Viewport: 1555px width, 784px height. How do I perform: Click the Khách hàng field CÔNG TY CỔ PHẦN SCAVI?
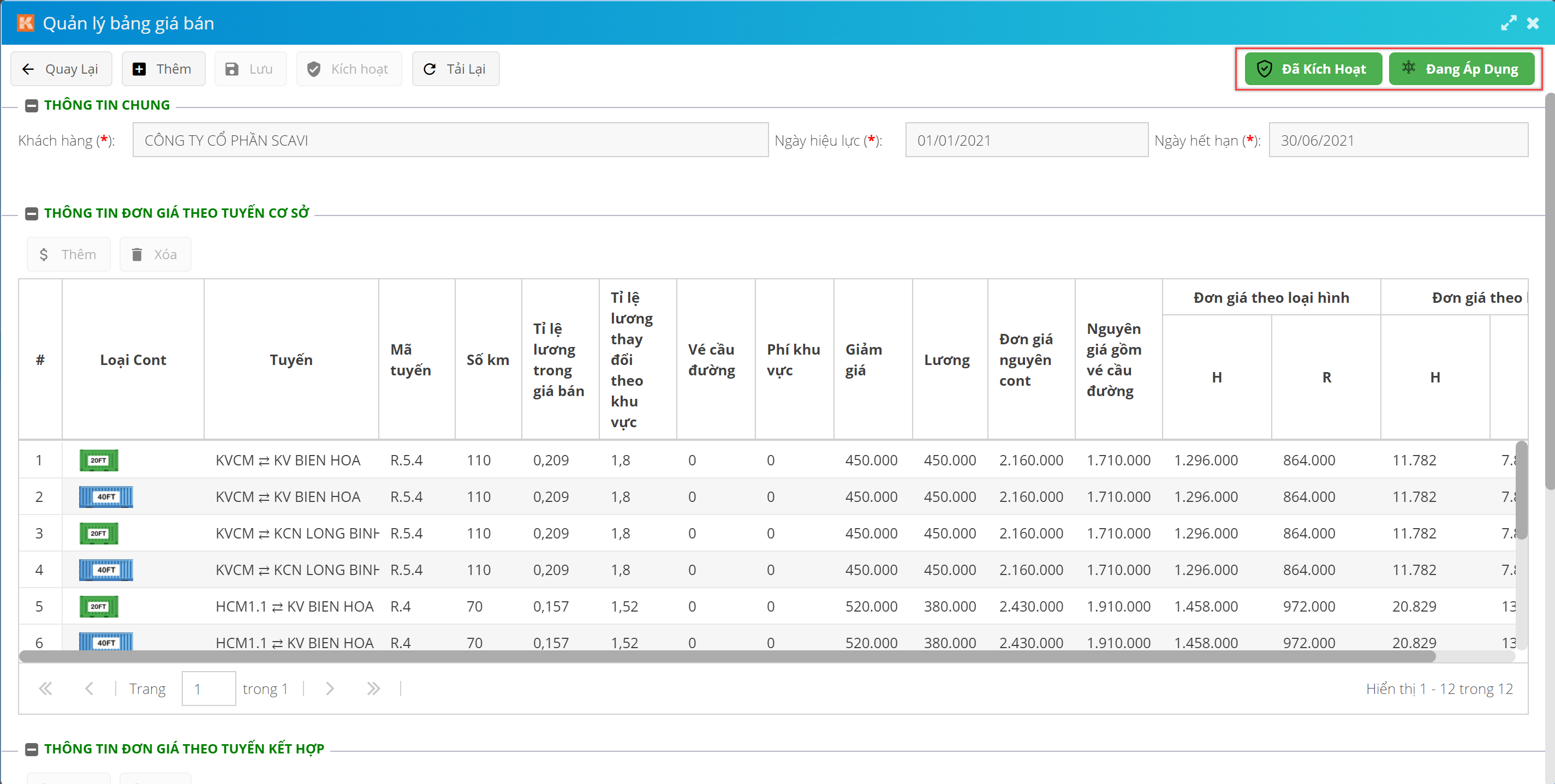click(450, 140)
